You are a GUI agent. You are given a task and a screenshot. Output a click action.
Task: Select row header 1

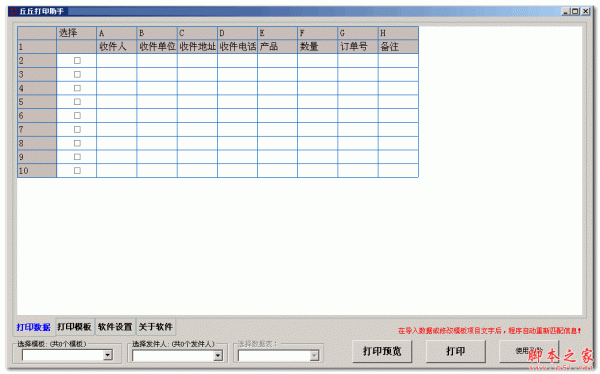point(37,47)
